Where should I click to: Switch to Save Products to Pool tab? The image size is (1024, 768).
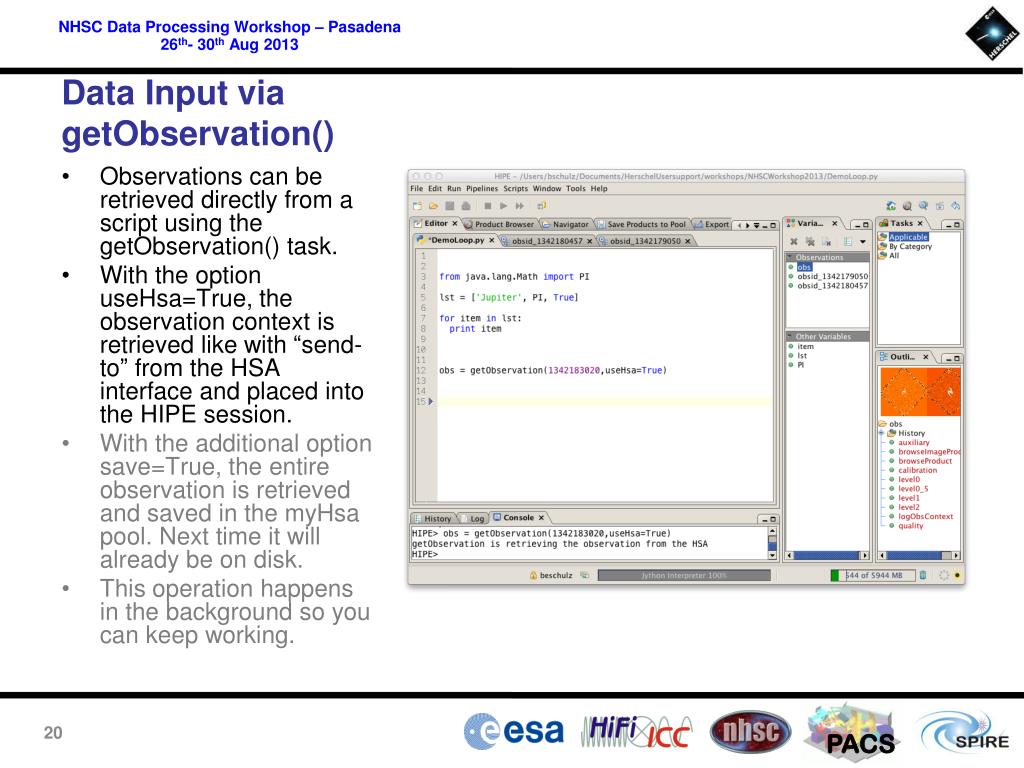(x=642, y=224)
